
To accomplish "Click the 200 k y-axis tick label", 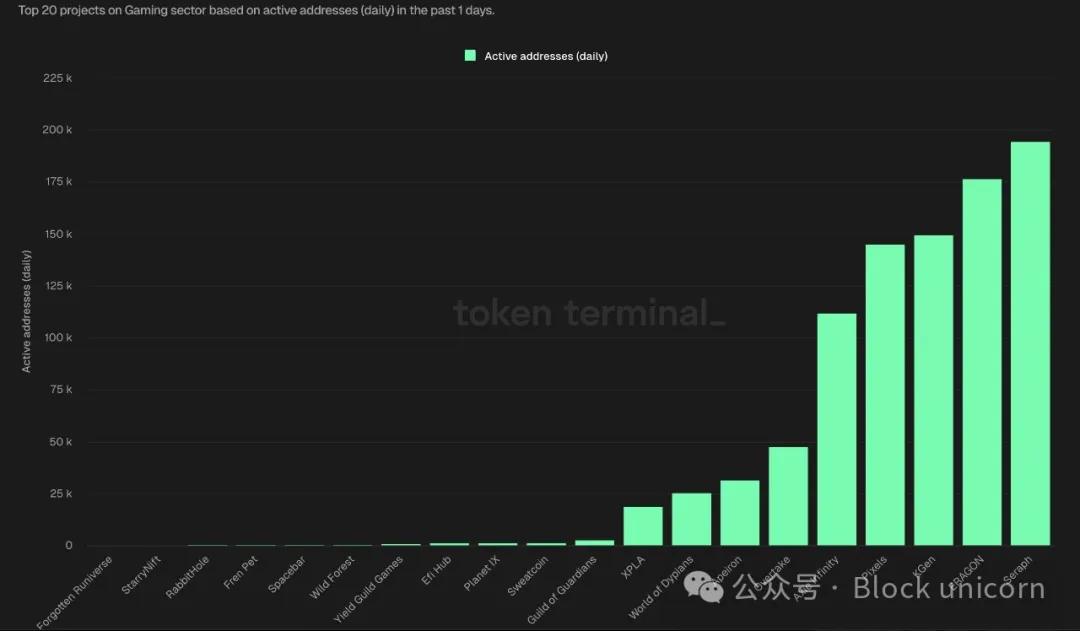I will (x=57, y=130).
